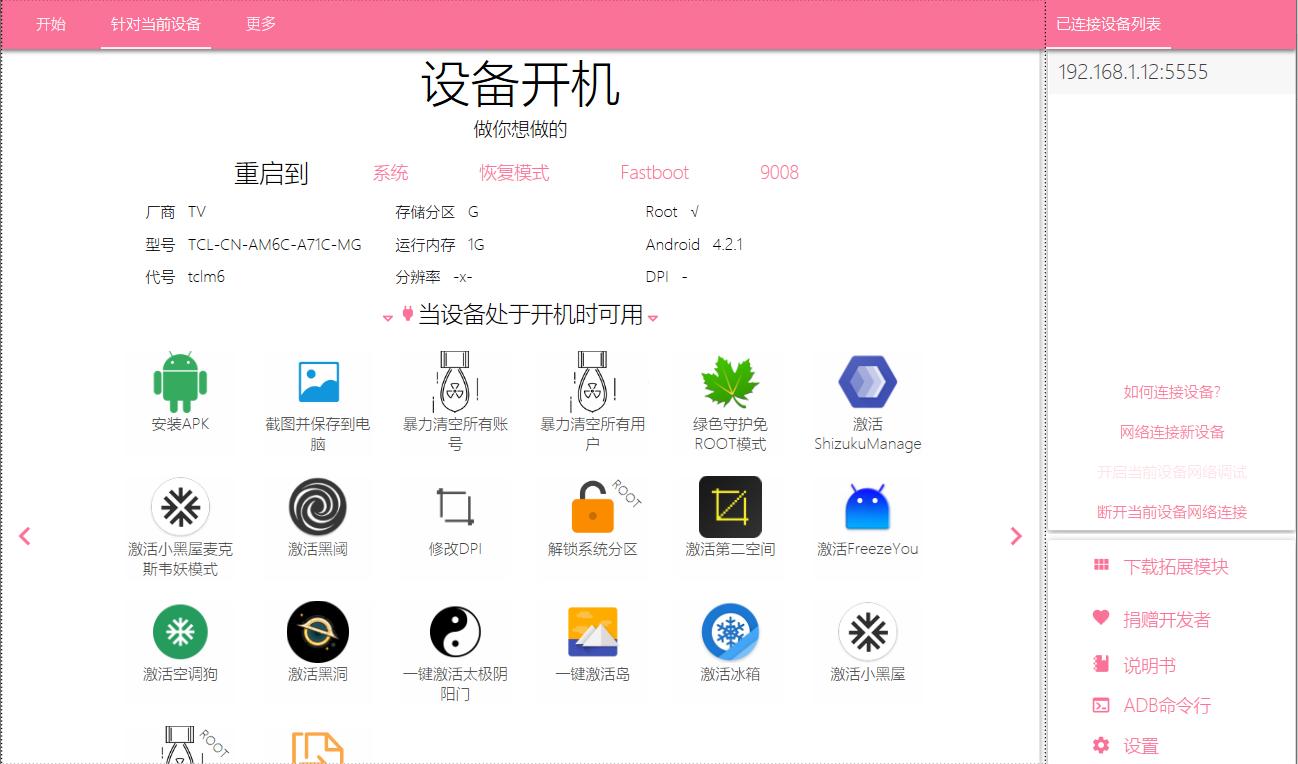Select the 修改DPI tool icon
Image resolution: width=1298 pixels, height=764 pixels.
coord(455,508)
